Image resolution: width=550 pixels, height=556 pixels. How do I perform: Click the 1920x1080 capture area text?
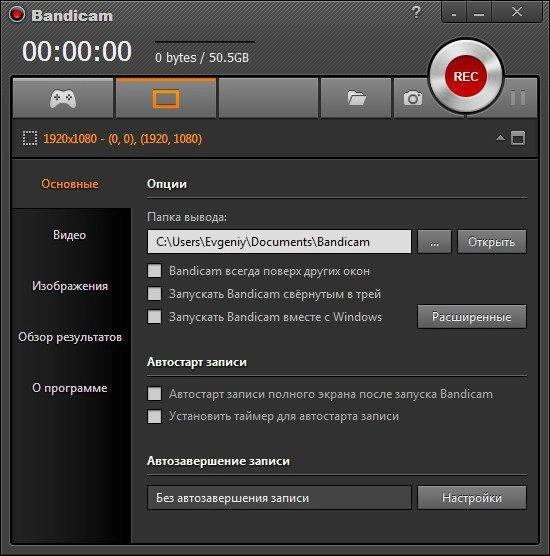coord(122,138)
